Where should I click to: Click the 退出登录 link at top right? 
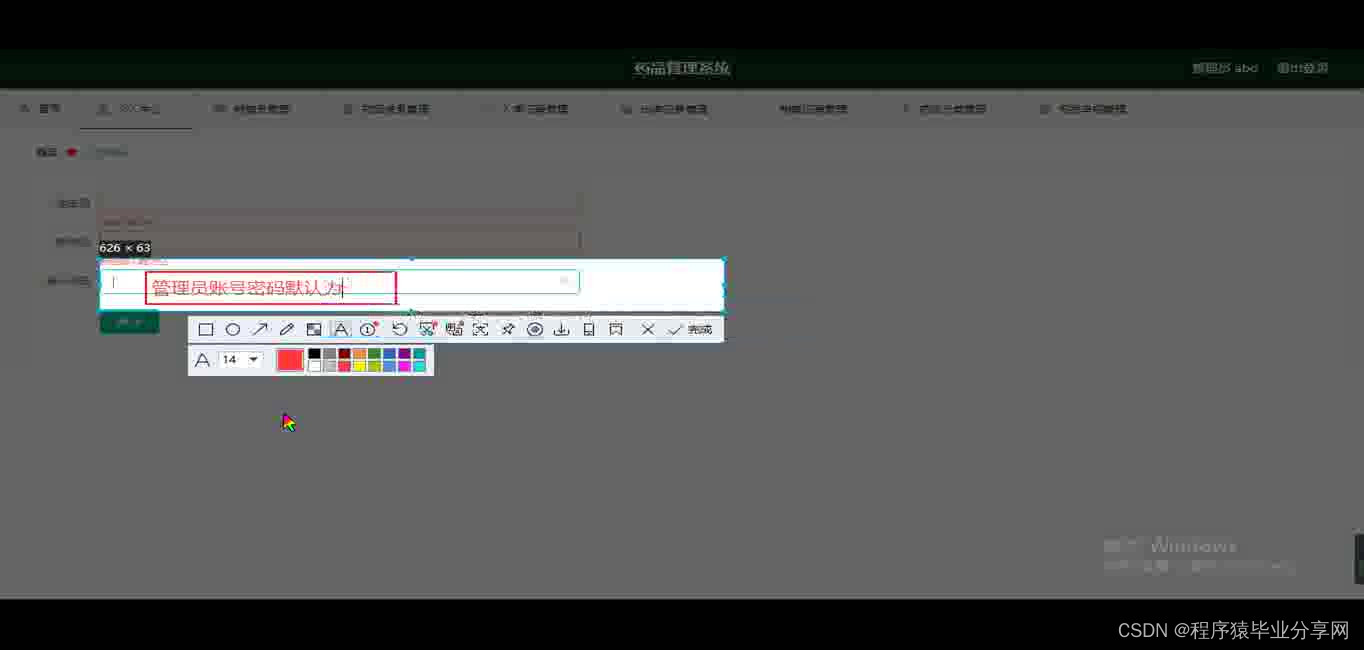1302,68
